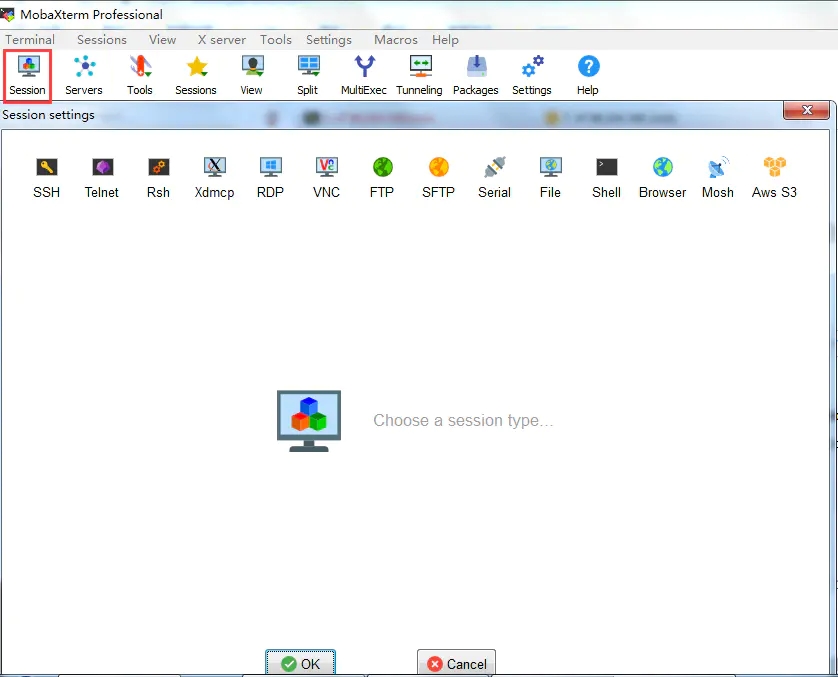Dismiss the dialog with Cancel

click(x=456, y=663)
